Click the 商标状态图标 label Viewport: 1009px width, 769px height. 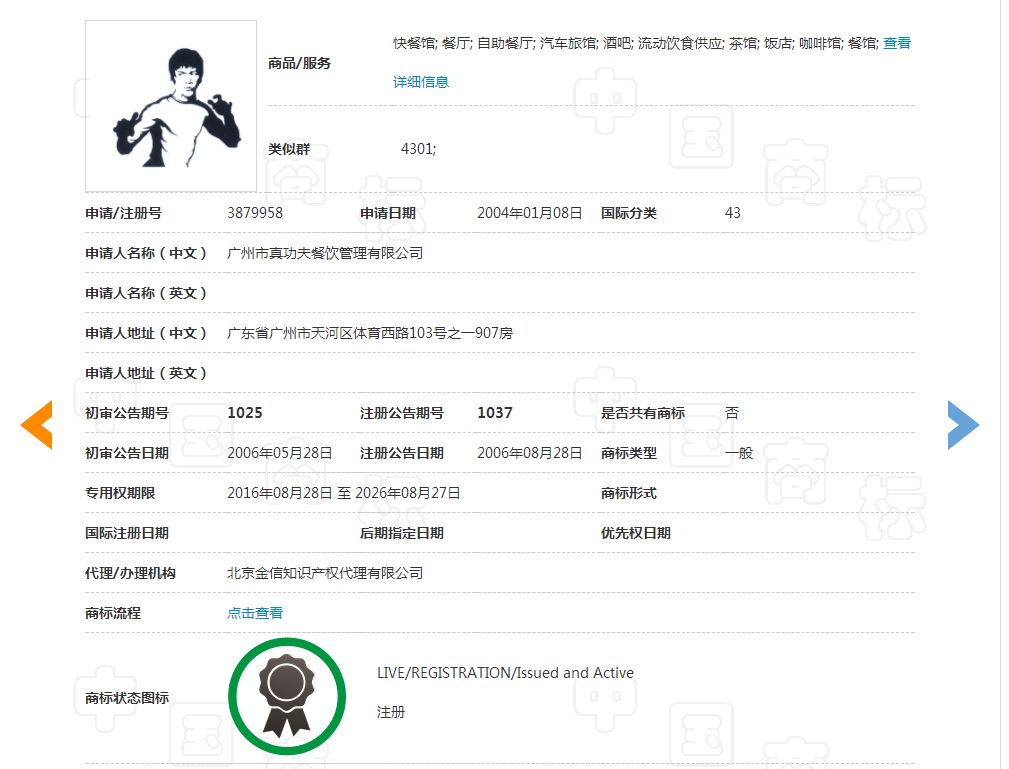(127, 698)
